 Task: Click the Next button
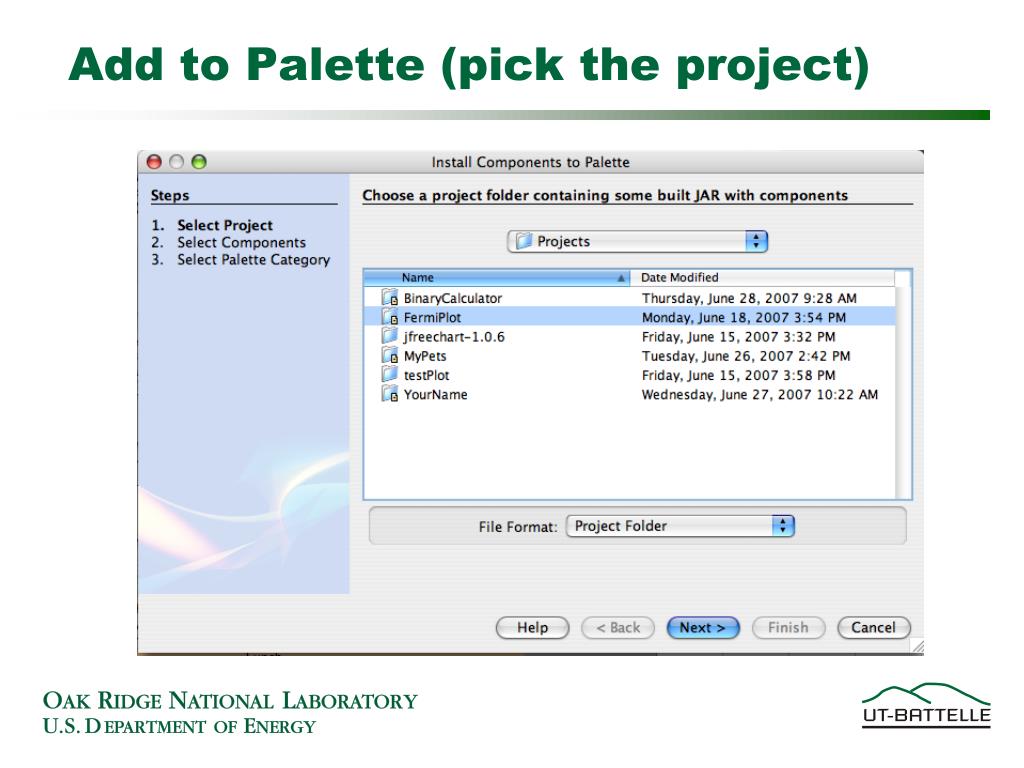pos(703,628)
